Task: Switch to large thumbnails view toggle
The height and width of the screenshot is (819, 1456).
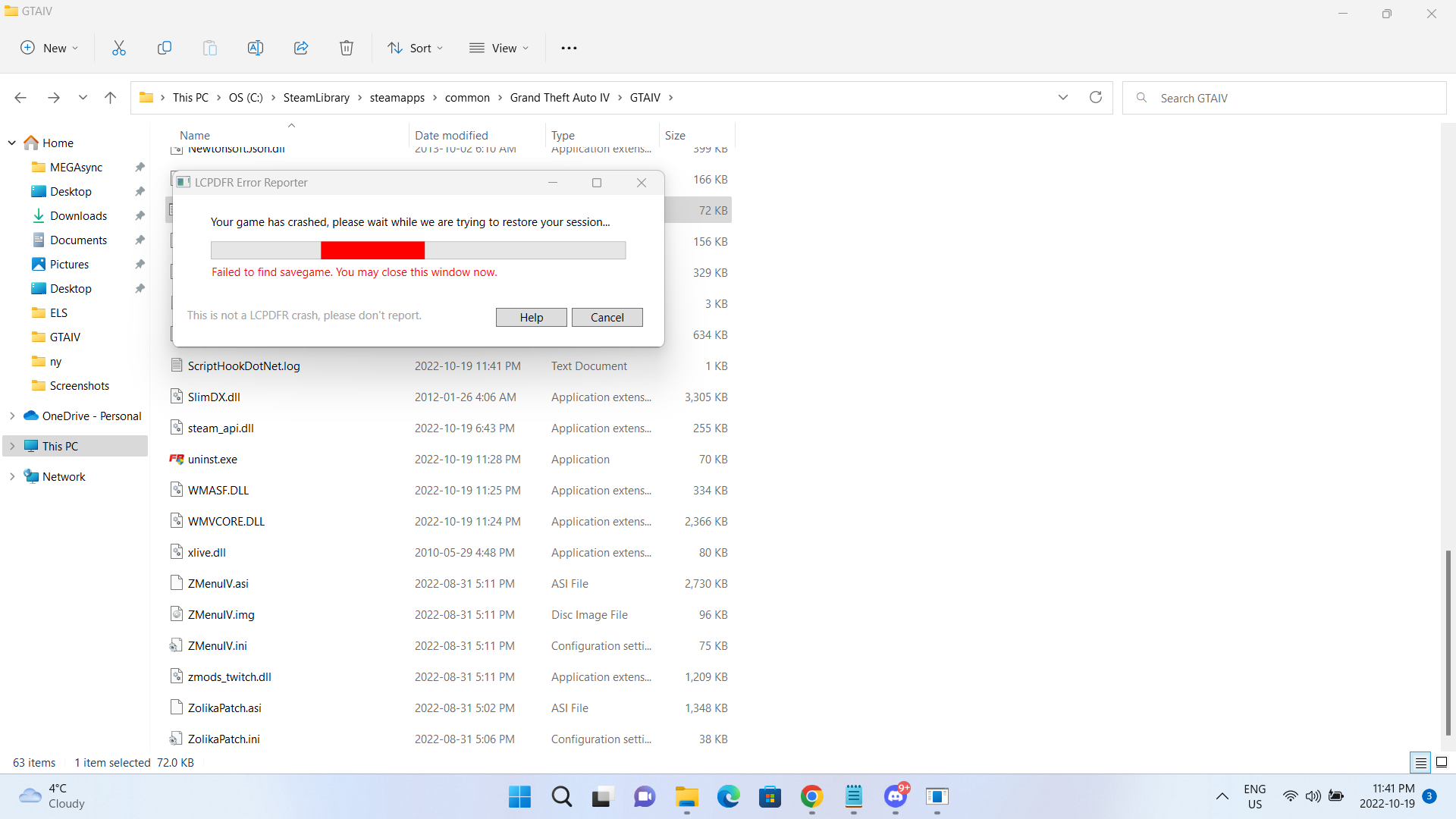Action: (1442, 762)
